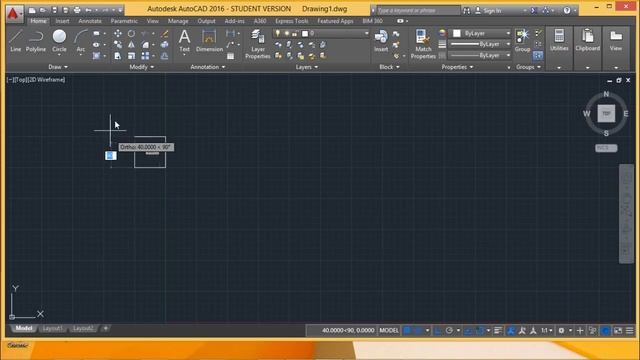
Task: Activate the Move tool in Modify
Action: tap(118, 33)
